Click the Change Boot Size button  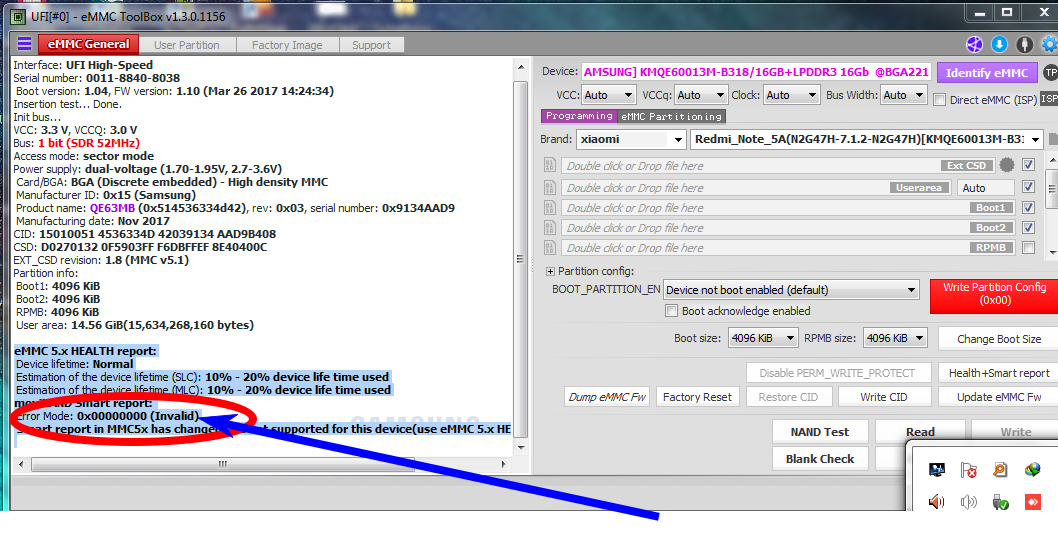click(x=999, y=339)
